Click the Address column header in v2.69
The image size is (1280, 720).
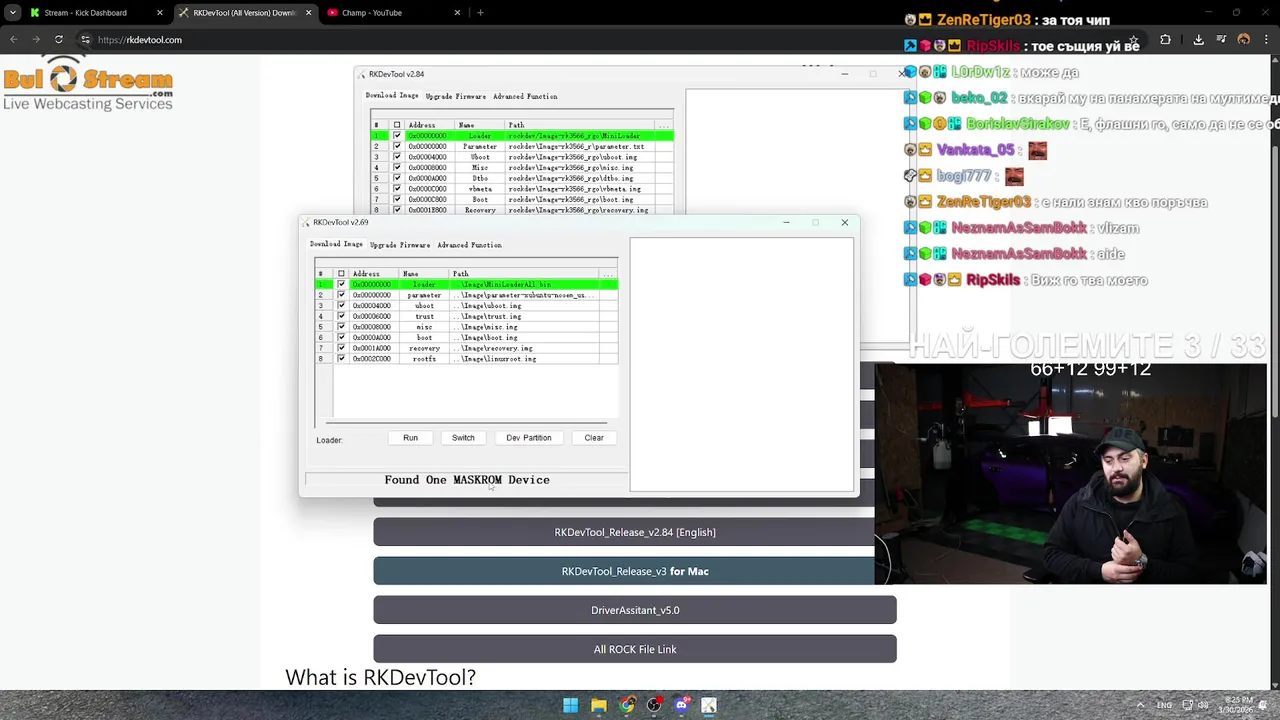point(374,274)
